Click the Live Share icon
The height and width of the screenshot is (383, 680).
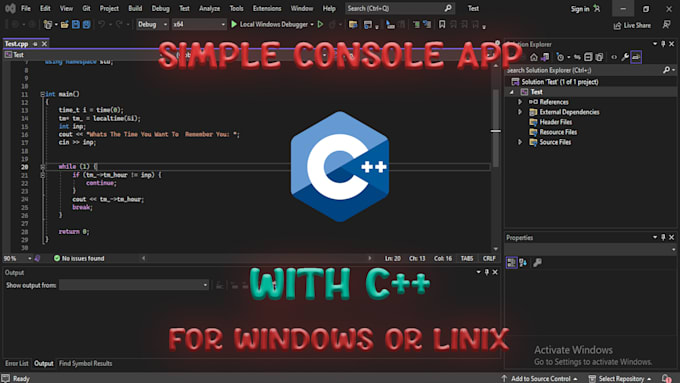pos(632,26)
